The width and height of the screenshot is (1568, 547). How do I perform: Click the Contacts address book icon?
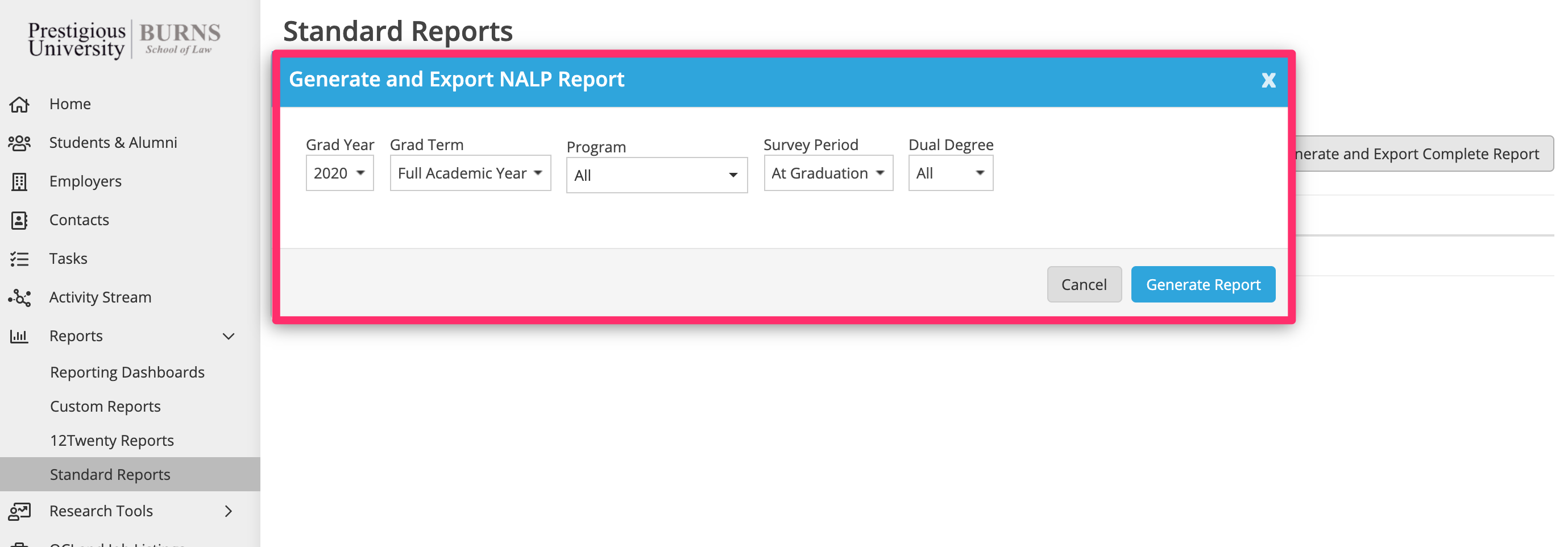[x=19, y=220]
